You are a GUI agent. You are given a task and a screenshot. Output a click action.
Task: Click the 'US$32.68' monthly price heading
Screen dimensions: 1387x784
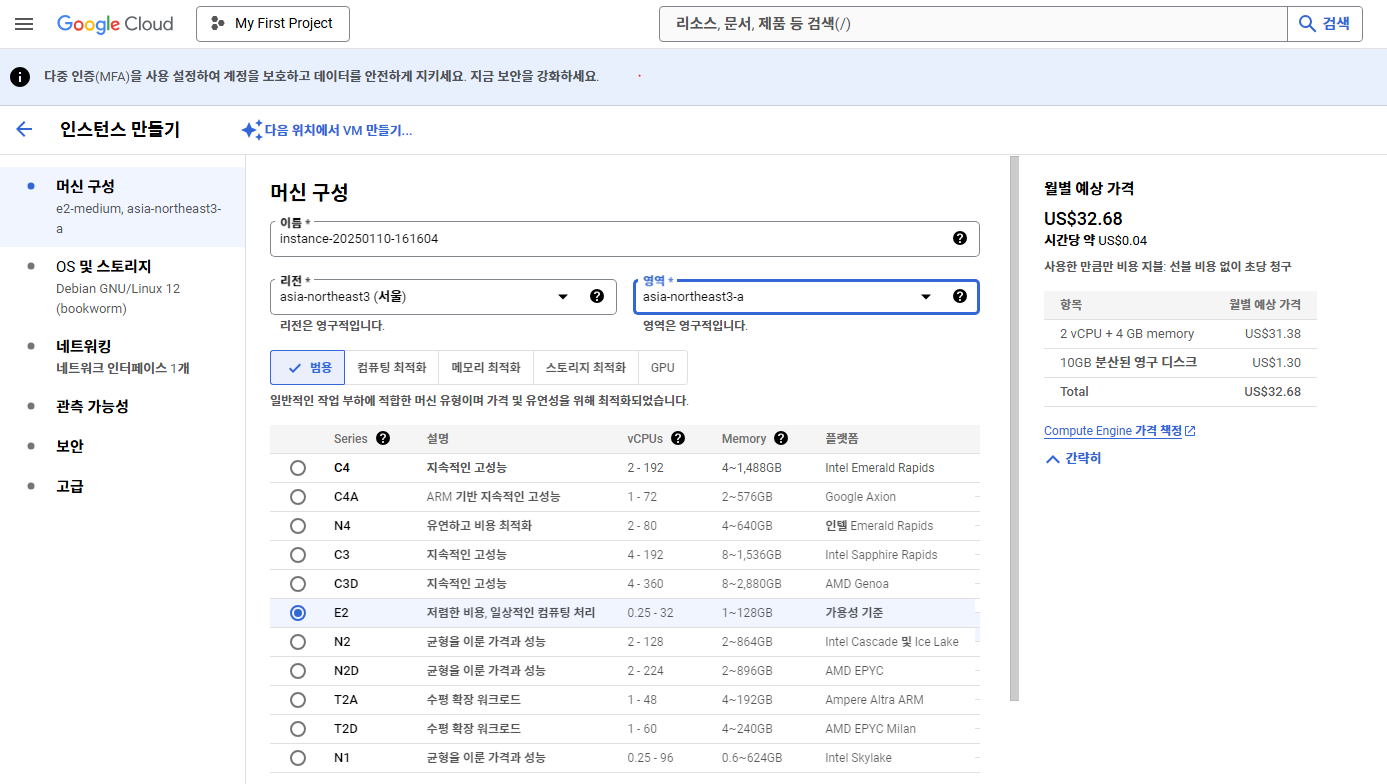1083,218
